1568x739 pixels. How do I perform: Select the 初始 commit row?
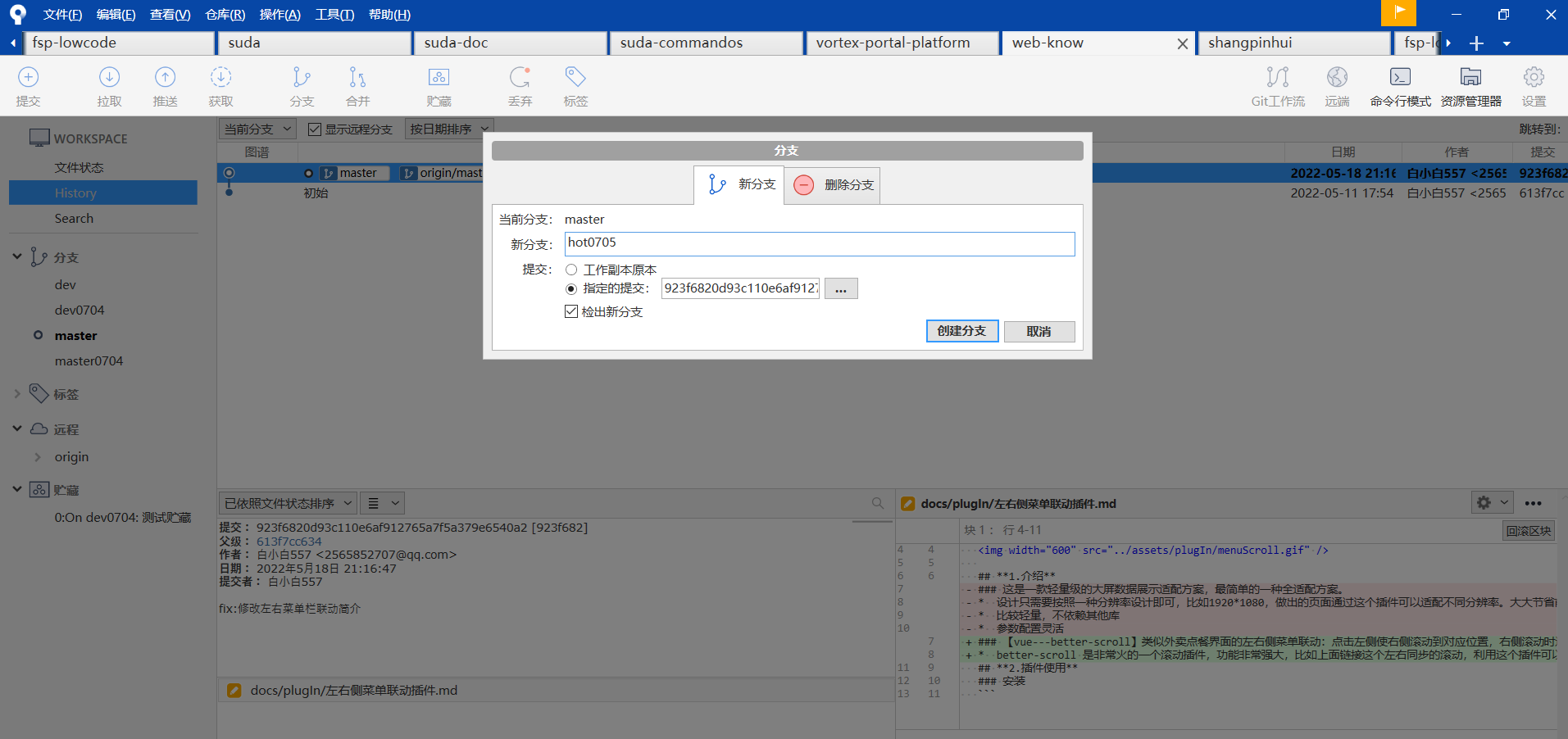pyautogui.click(x=893, y=193)
